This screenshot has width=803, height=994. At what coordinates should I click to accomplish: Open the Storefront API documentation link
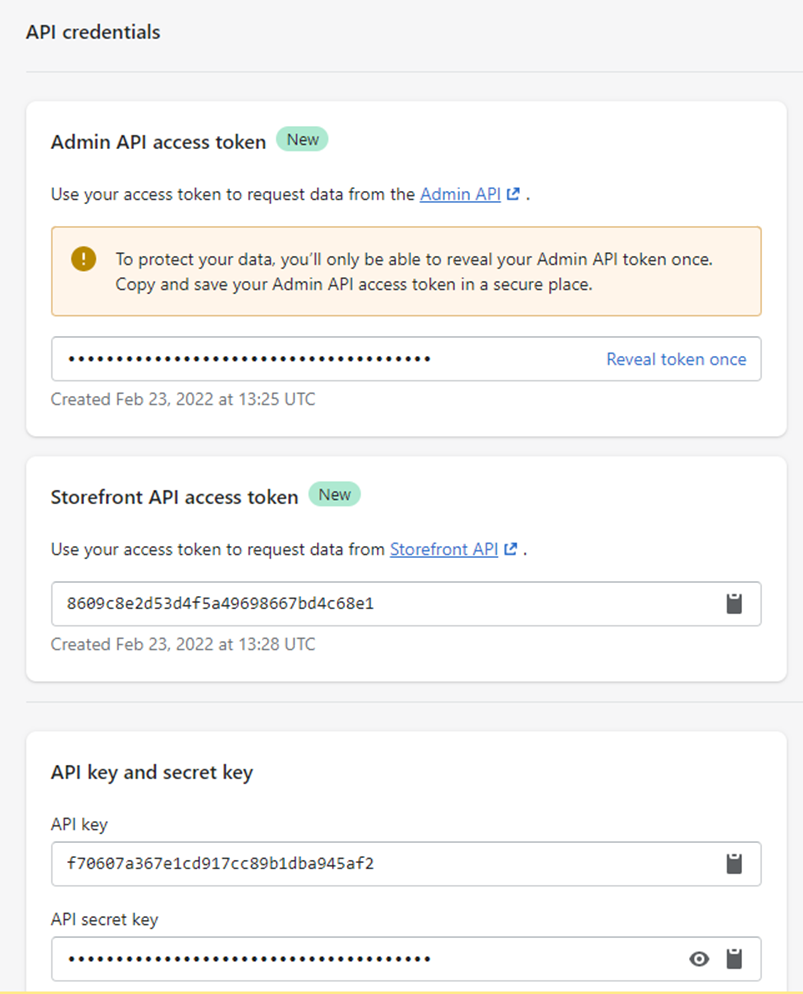(x=444, y=550)
